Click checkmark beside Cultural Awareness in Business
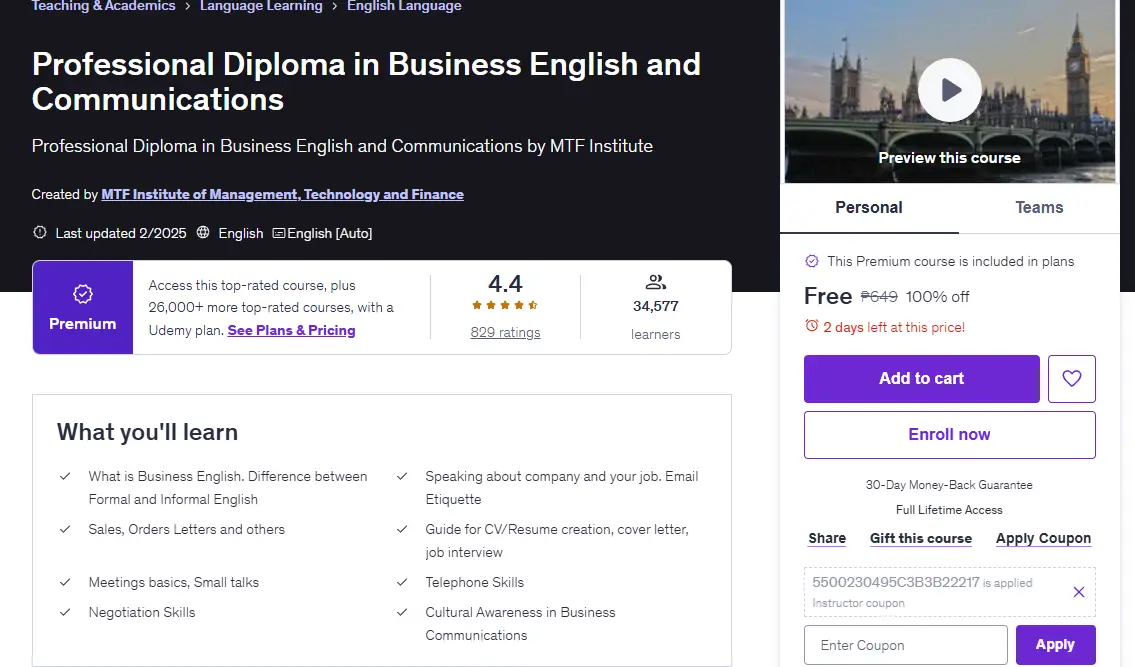The image size is (1135, 667). pos(402,612)
